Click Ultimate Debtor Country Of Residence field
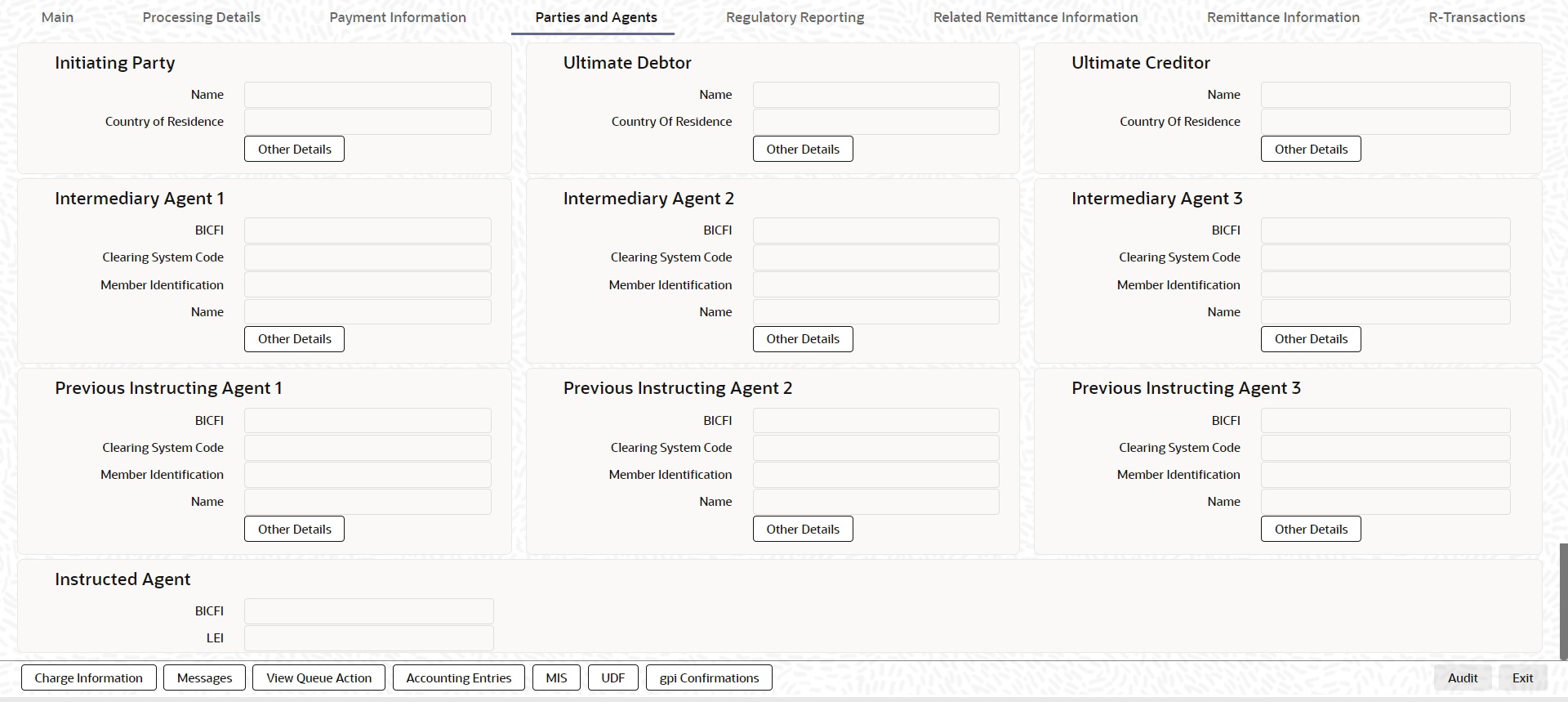This screenshot has height=702, width=1568. [875, 122]
